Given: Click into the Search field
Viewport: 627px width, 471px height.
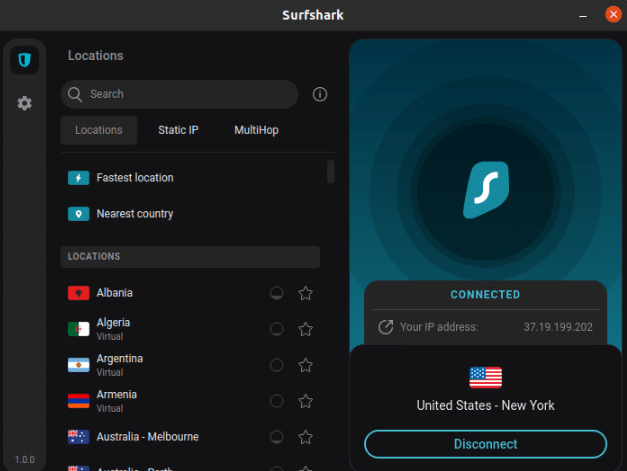Looking at the screenshot, I should [x=180, y=94].
